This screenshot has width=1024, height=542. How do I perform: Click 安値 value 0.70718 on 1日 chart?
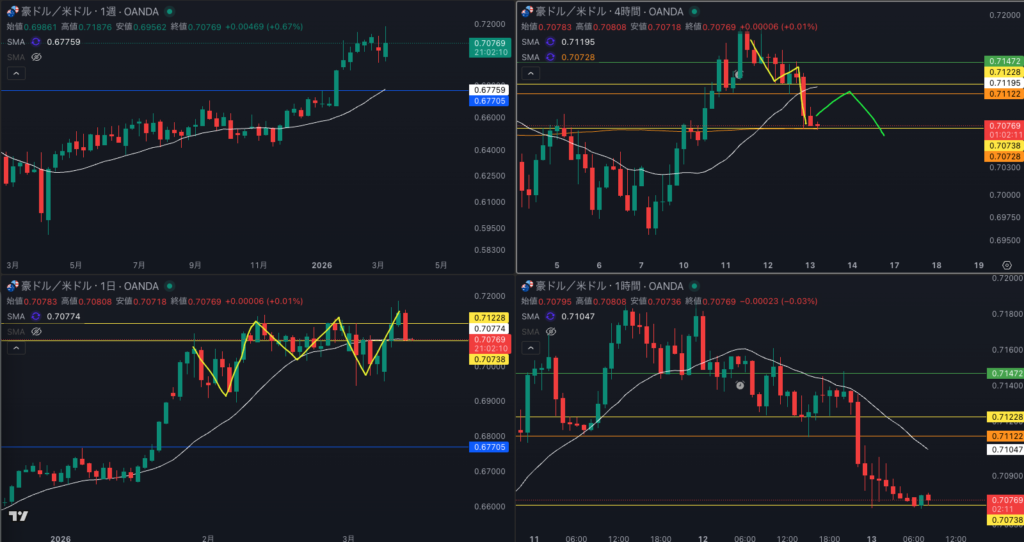tap(150, 301)
